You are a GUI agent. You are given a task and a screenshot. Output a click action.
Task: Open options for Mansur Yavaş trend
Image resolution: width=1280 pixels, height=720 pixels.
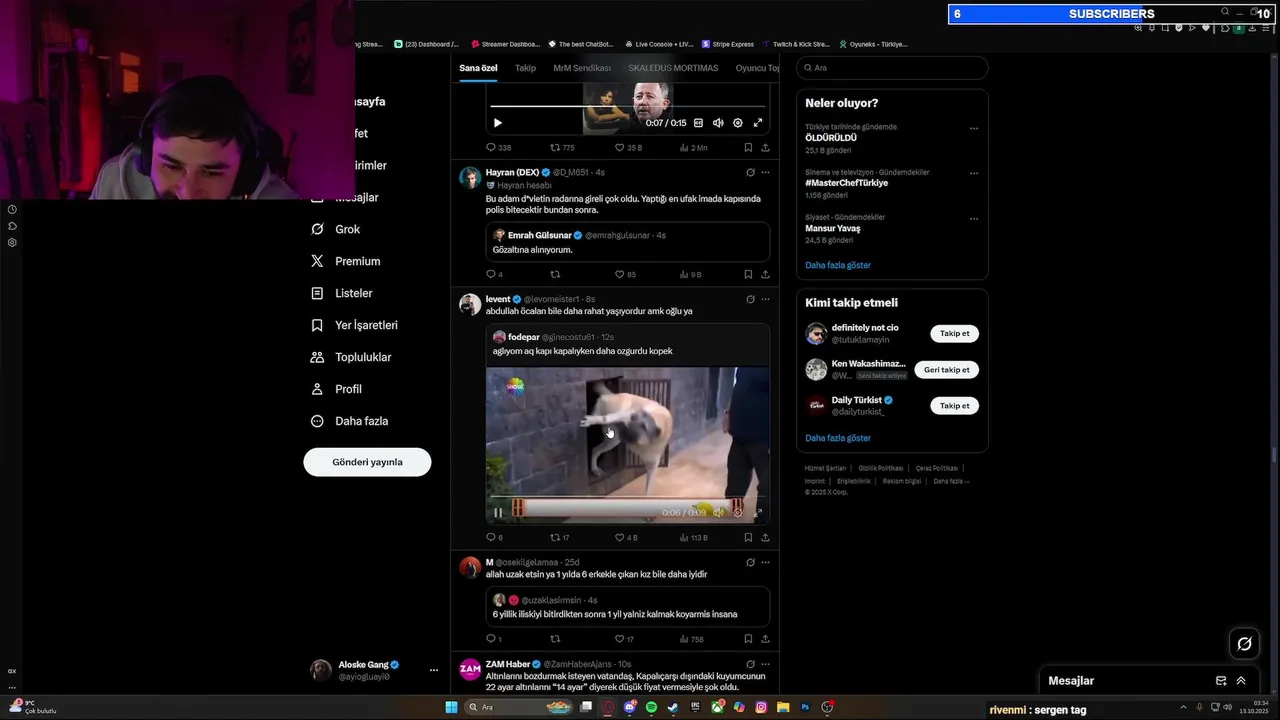pyautogui.click(x=974, y=218)
